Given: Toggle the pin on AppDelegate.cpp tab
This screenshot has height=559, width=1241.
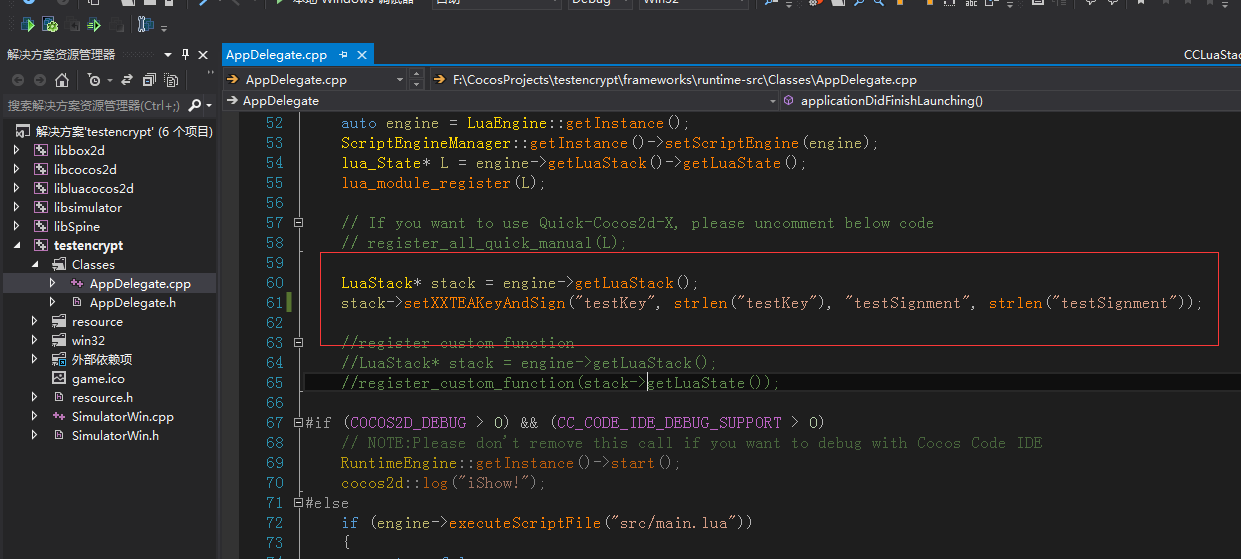Looking at the screenshot, I should [x=344, y=54].
